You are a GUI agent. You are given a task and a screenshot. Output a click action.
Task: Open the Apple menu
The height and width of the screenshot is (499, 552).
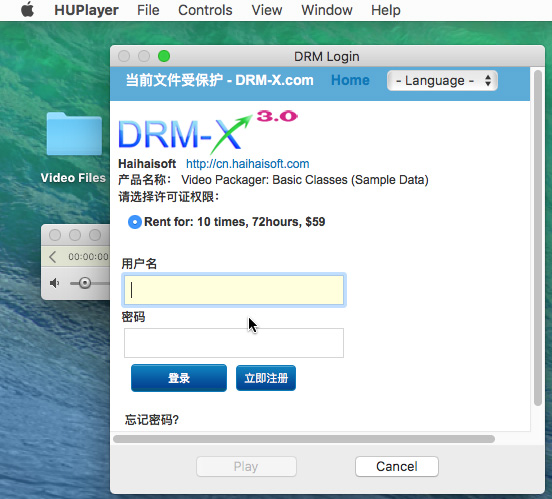(27, 10)
